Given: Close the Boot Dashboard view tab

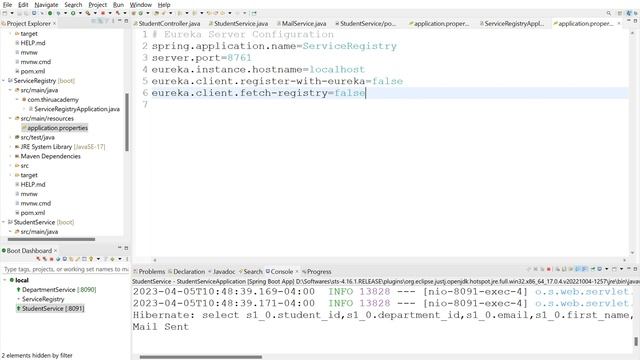Looking at the screenshot, I should pos(55,251).
